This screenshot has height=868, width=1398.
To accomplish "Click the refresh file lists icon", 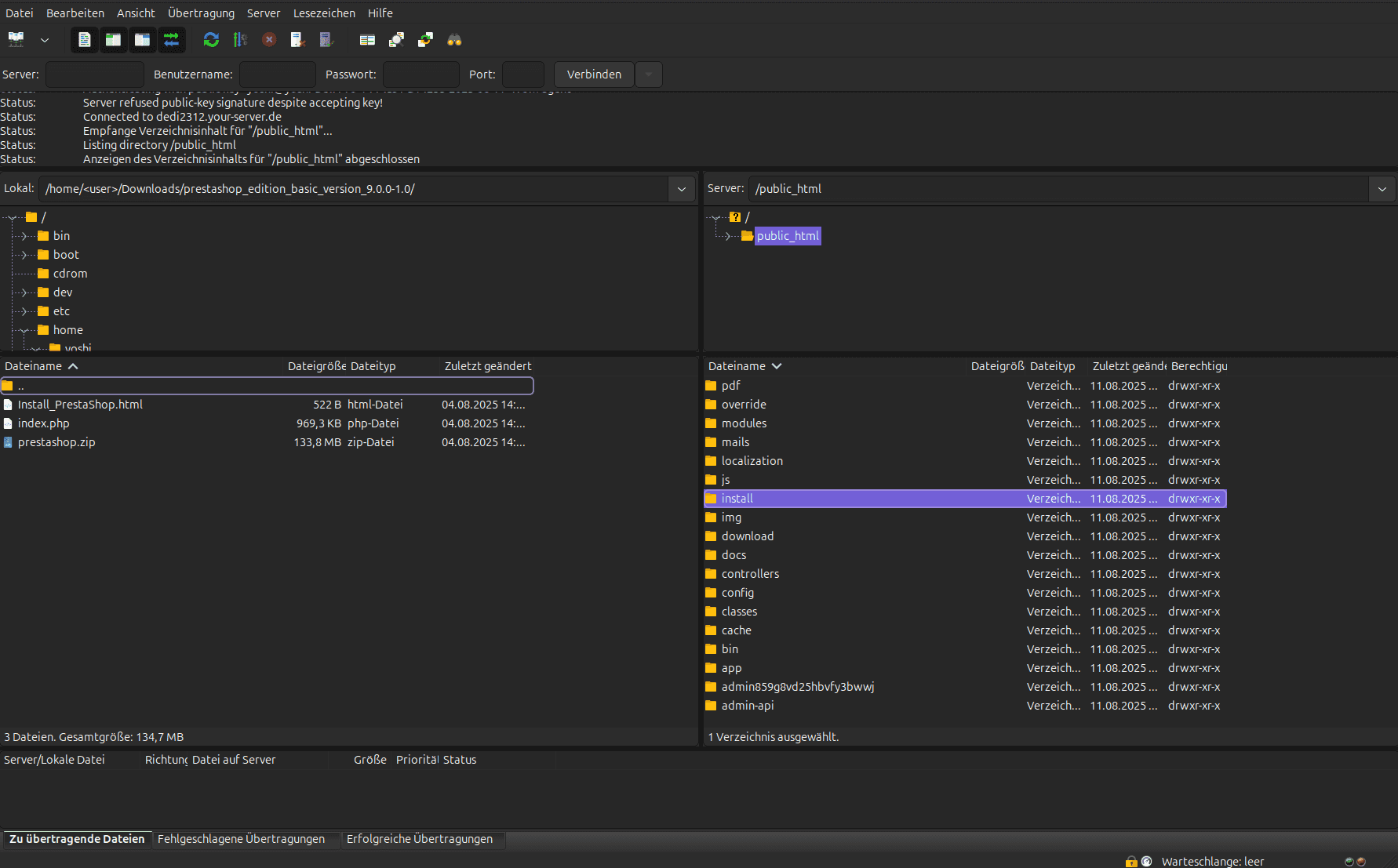I will coord(211,40).
